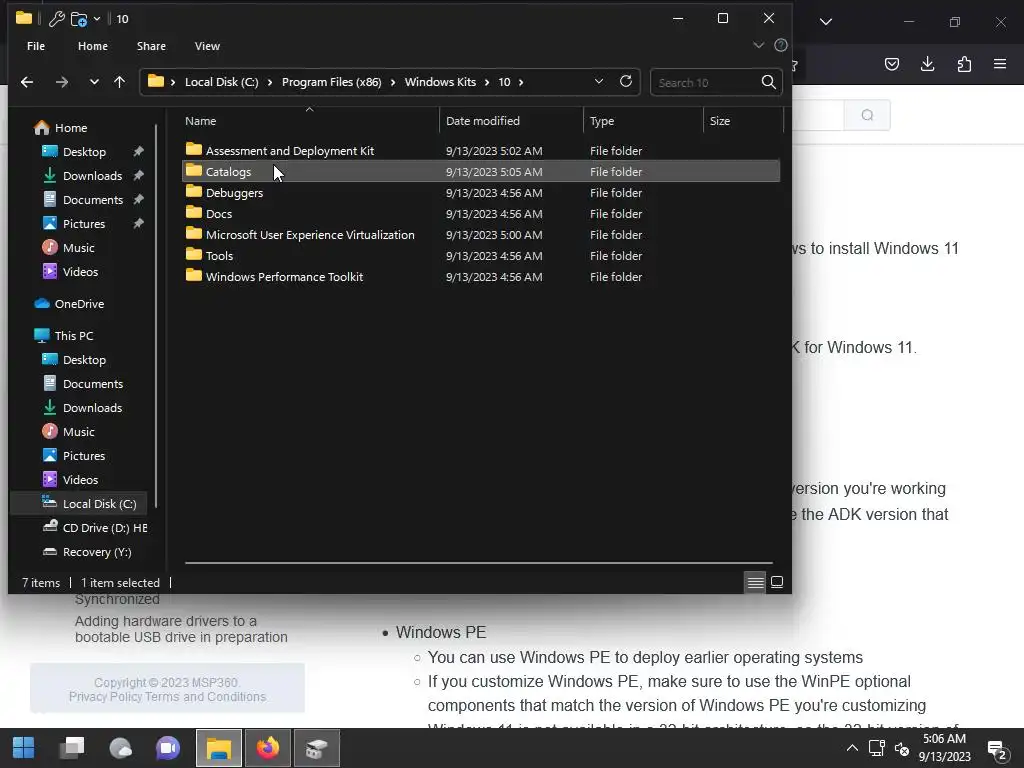Open the address bar history dropdown
Screen dimensions: 1024x768
598,82
